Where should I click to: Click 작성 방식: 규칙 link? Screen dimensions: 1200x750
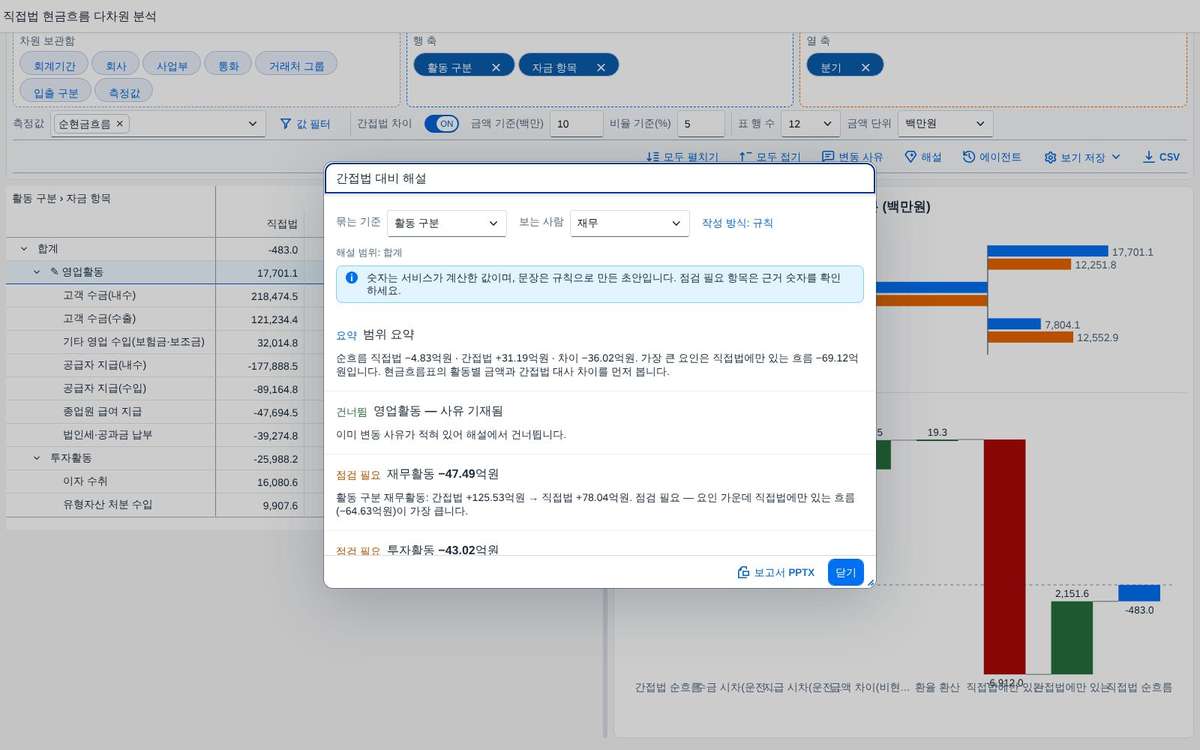pyautogui.click(x=737, y=223)
